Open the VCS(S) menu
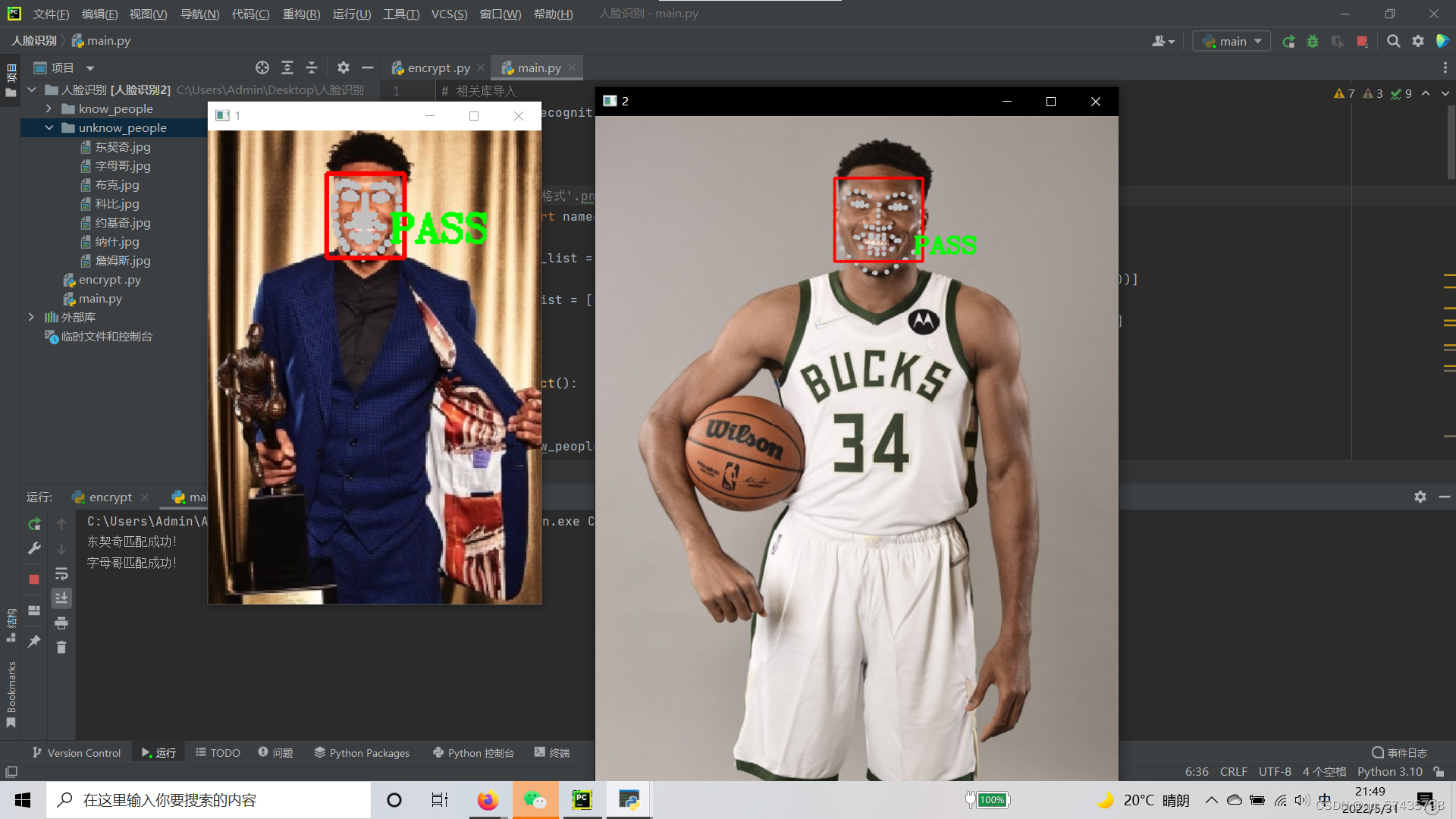 [449, 14]
